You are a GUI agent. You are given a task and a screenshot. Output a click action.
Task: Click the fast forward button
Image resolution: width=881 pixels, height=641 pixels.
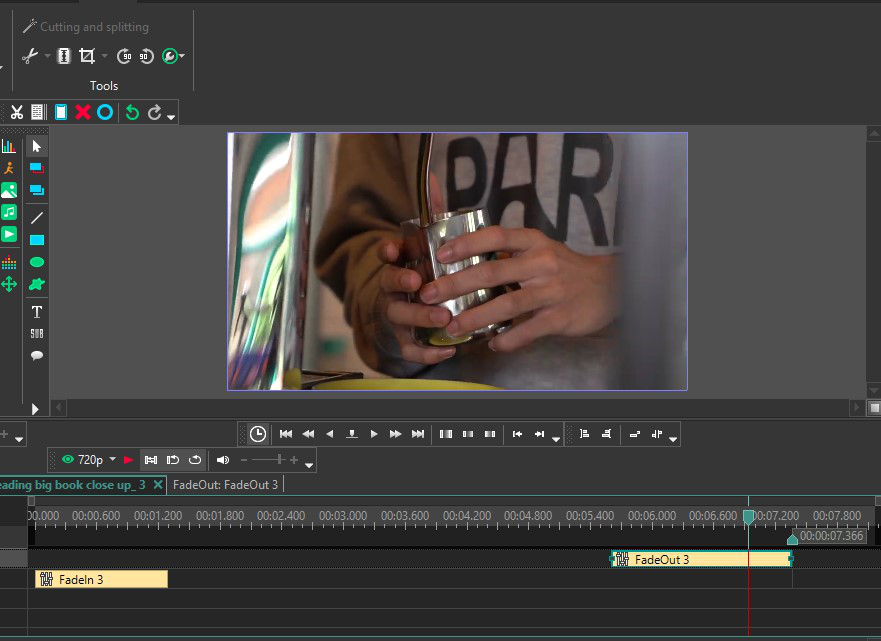[x=396, y=434]
